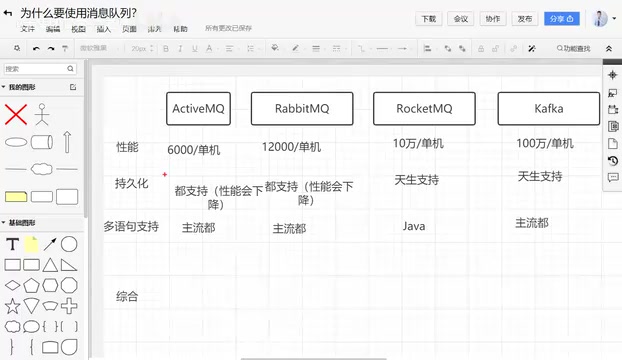Go back using the top-left arrow
Screen dimensions: 622x360
(x=8, y=13)
